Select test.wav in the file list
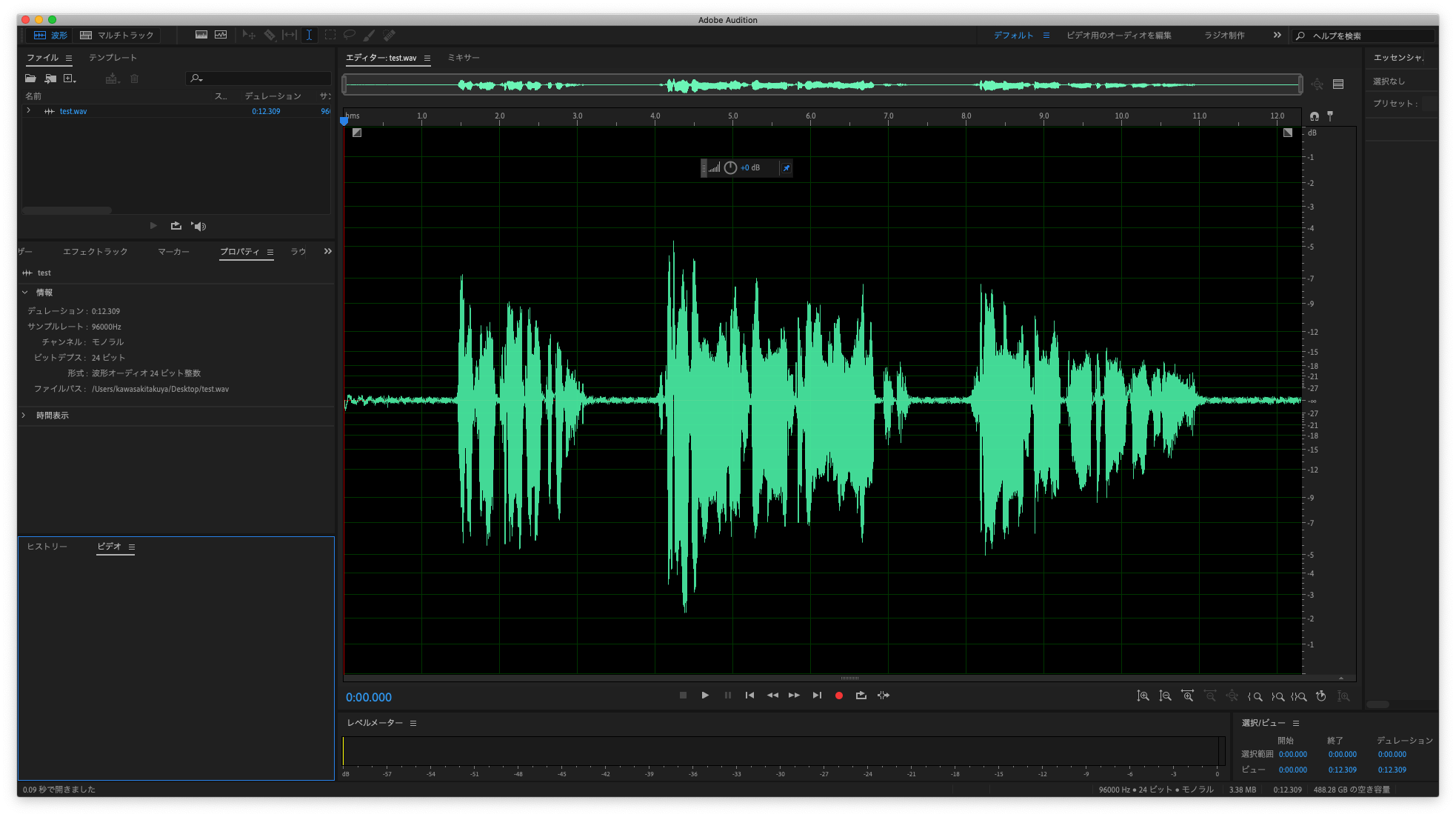Image resolution: width=1456 pixels, height=817 pixels. tap(73, 111)
